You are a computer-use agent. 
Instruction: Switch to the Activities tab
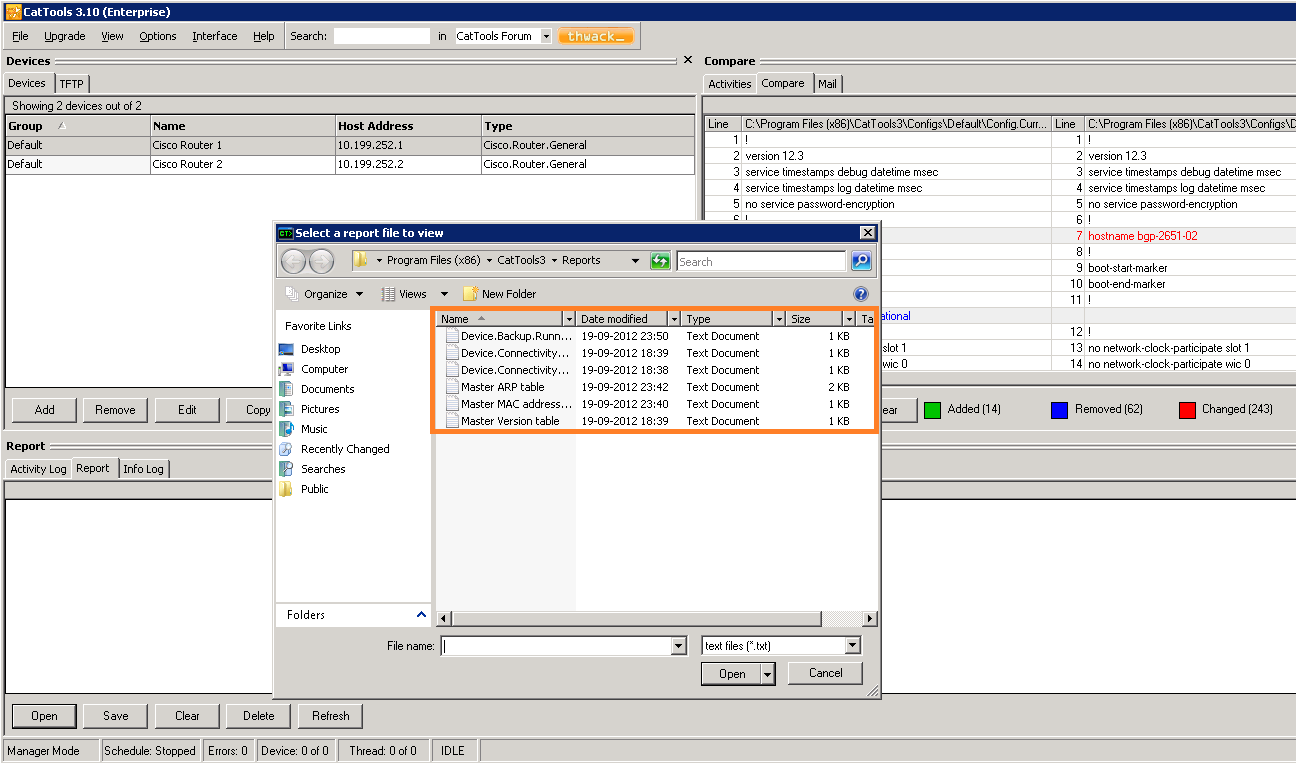730,84
